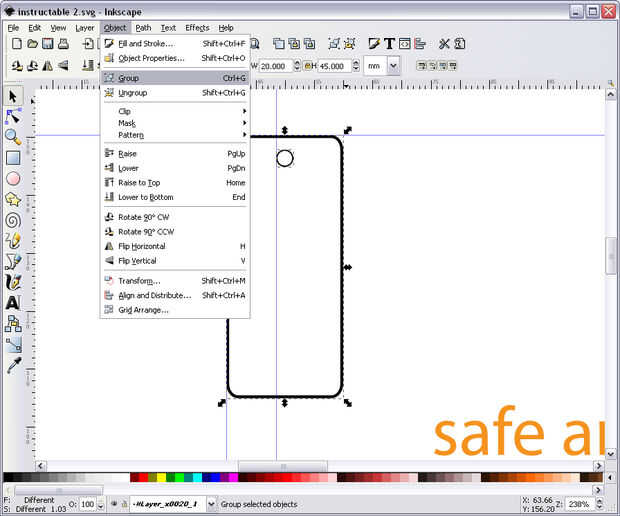Choose Flip Vertical in the Object menu
This screenshot has height=516, width=620.
[x=175, y=261]
